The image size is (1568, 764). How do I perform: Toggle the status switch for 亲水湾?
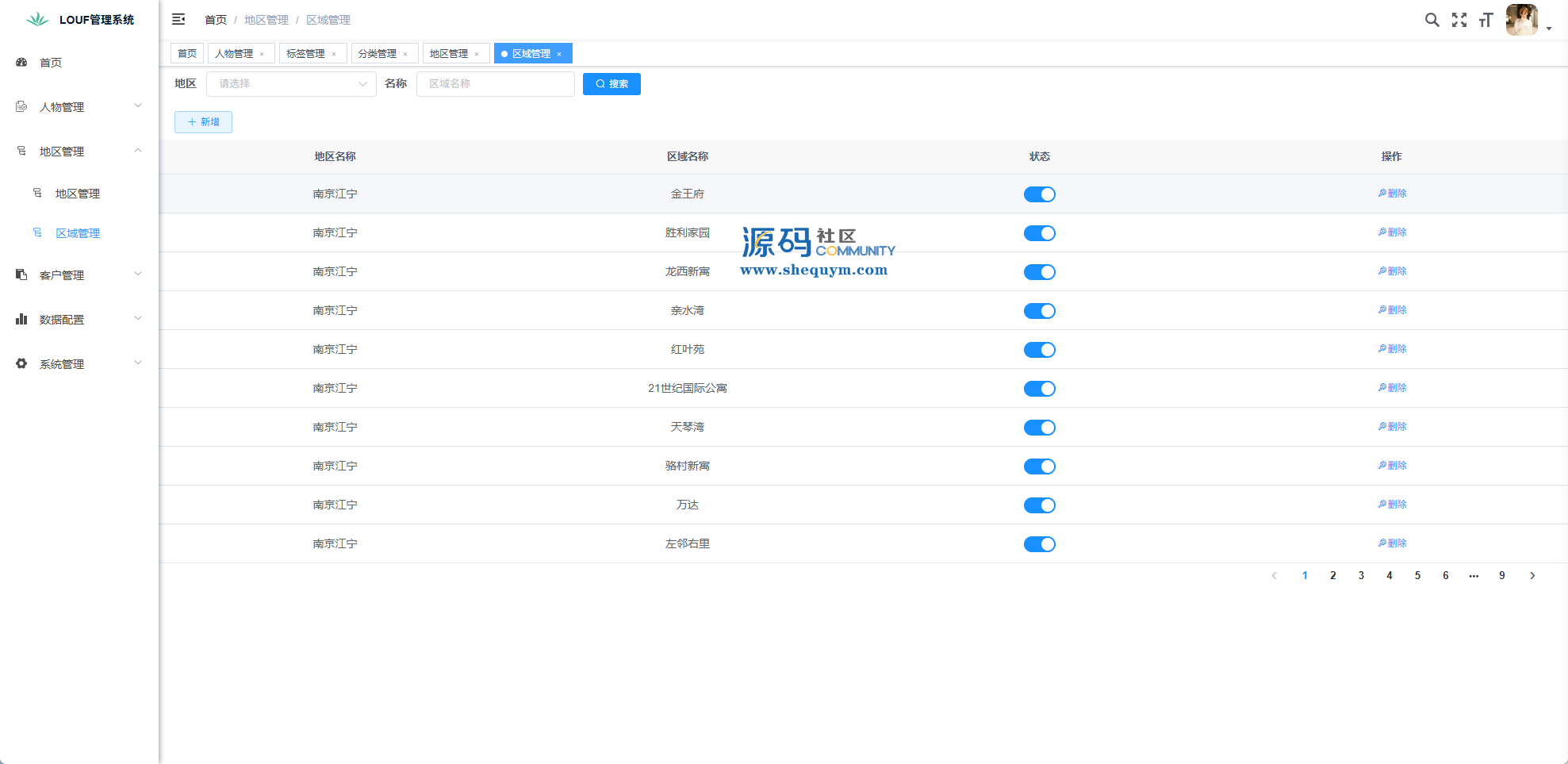(1039, 311)
